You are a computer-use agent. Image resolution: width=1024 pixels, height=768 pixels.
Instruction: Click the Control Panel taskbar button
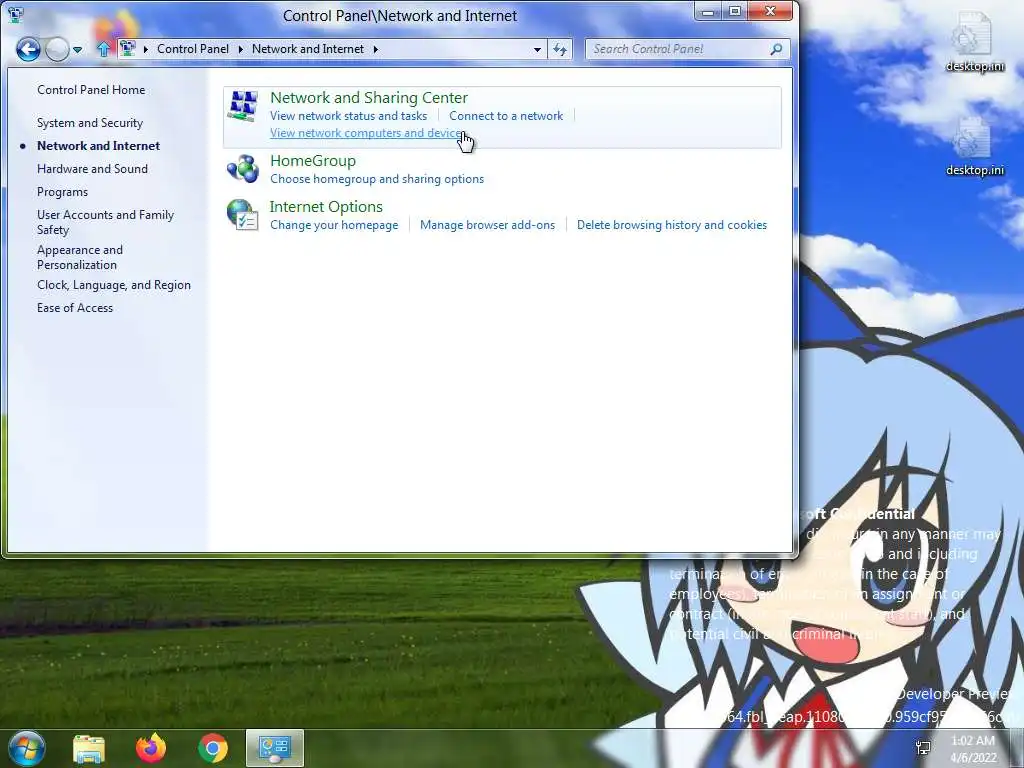(x=275, y=748)
